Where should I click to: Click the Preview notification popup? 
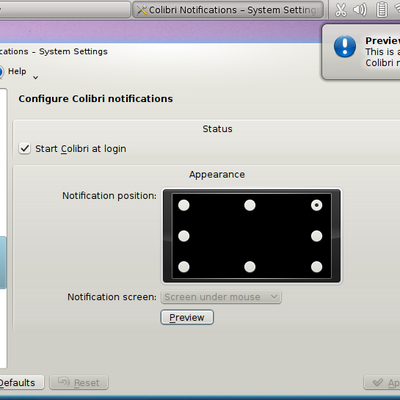tap(361, 52)
